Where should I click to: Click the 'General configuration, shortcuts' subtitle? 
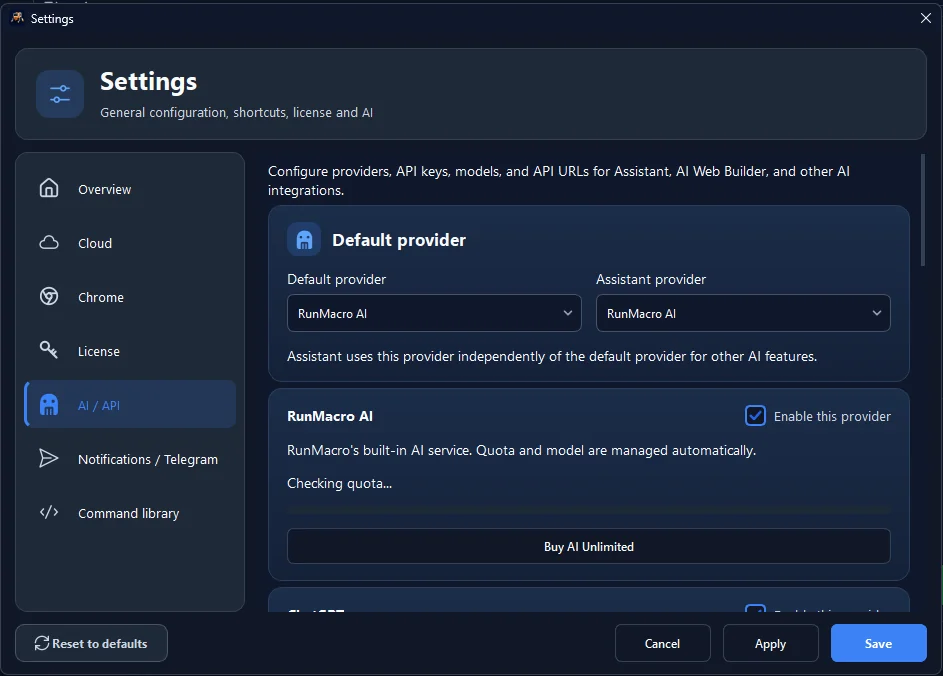(x=236, y=112)
